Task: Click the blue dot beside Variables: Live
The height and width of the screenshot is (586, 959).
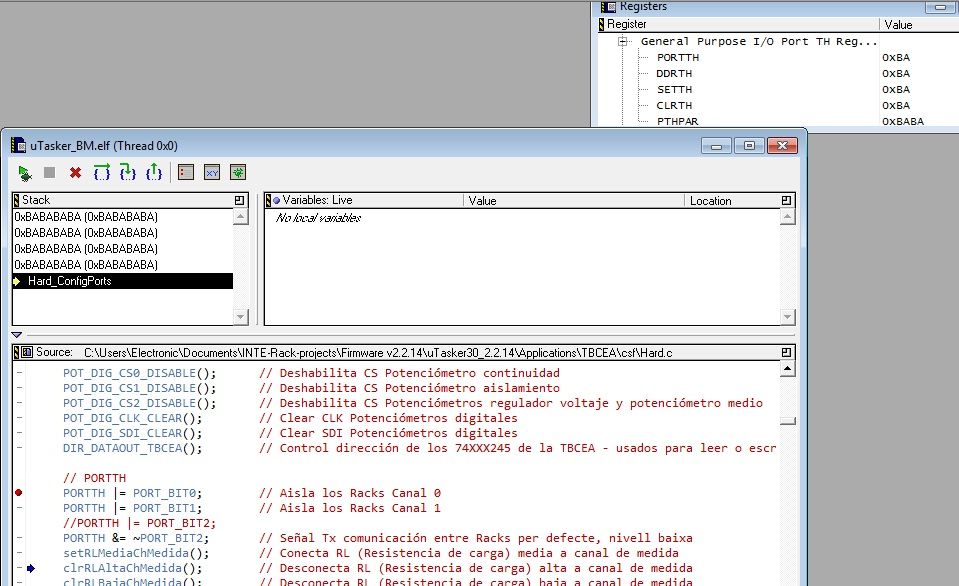Action: pos(276,201)
